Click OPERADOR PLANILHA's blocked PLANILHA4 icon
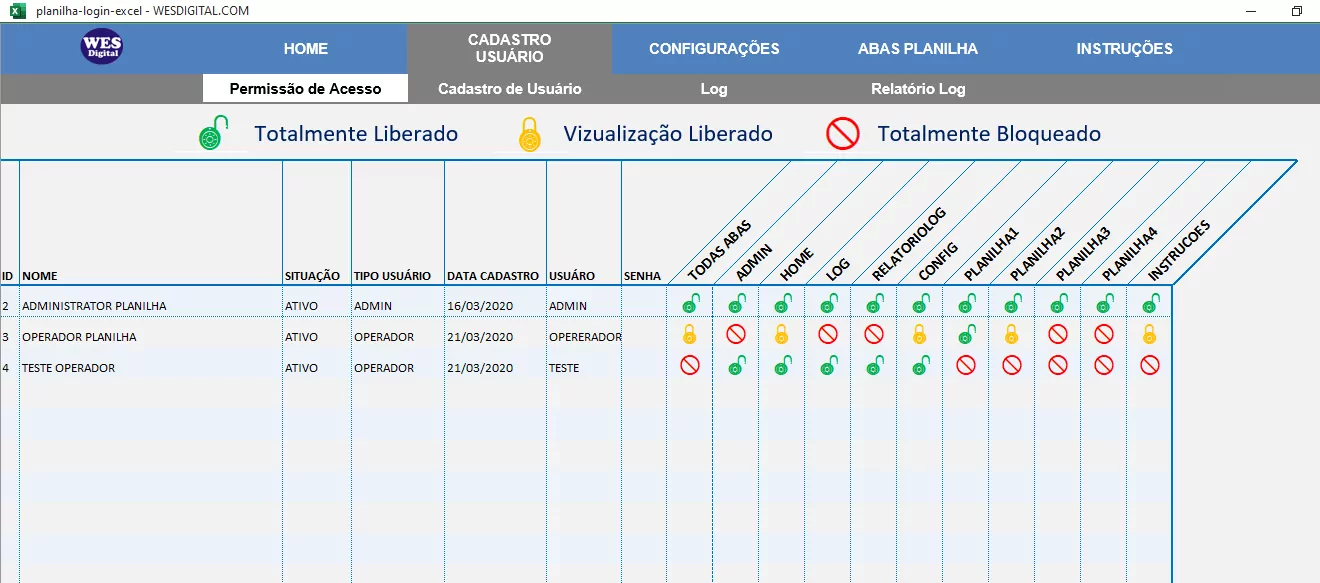This screenshot has height=583, width=1320. (x=1104, y=334)
